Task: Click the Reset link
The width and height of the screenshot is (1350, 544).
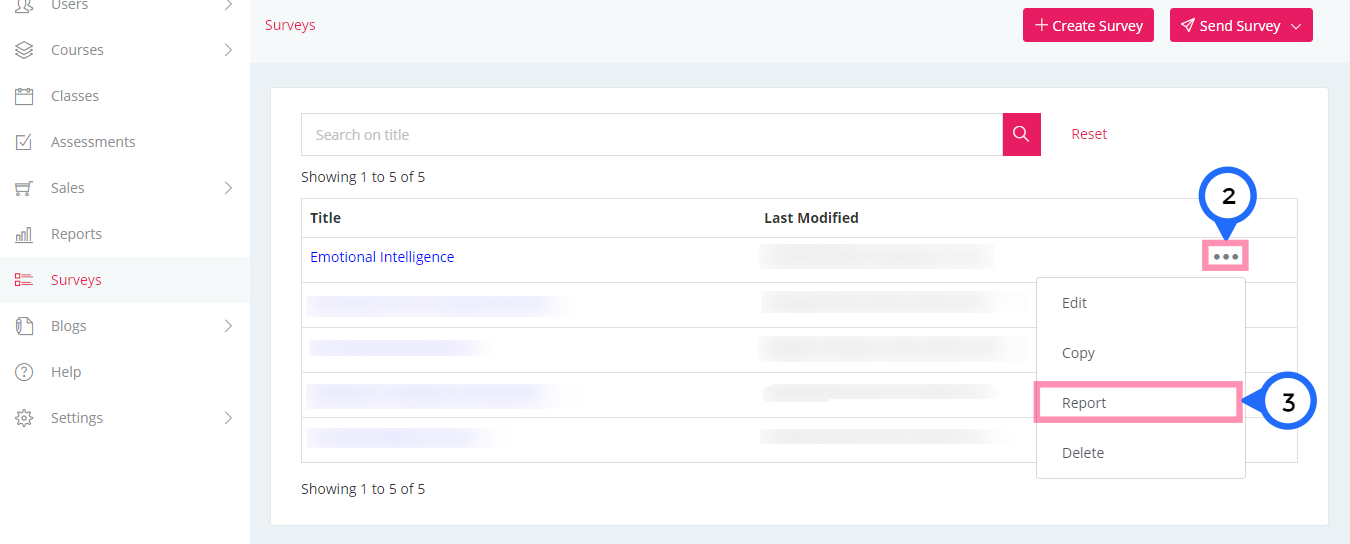Action: pos(1089,134)
